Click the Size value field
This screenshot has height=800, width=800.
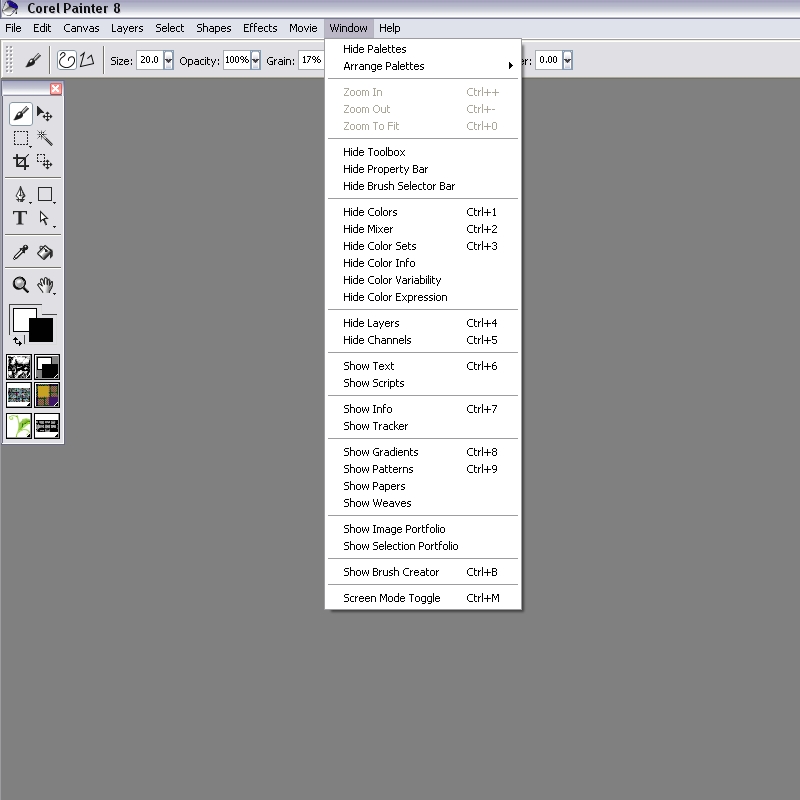pyautogui.click(x=149, y=60)
